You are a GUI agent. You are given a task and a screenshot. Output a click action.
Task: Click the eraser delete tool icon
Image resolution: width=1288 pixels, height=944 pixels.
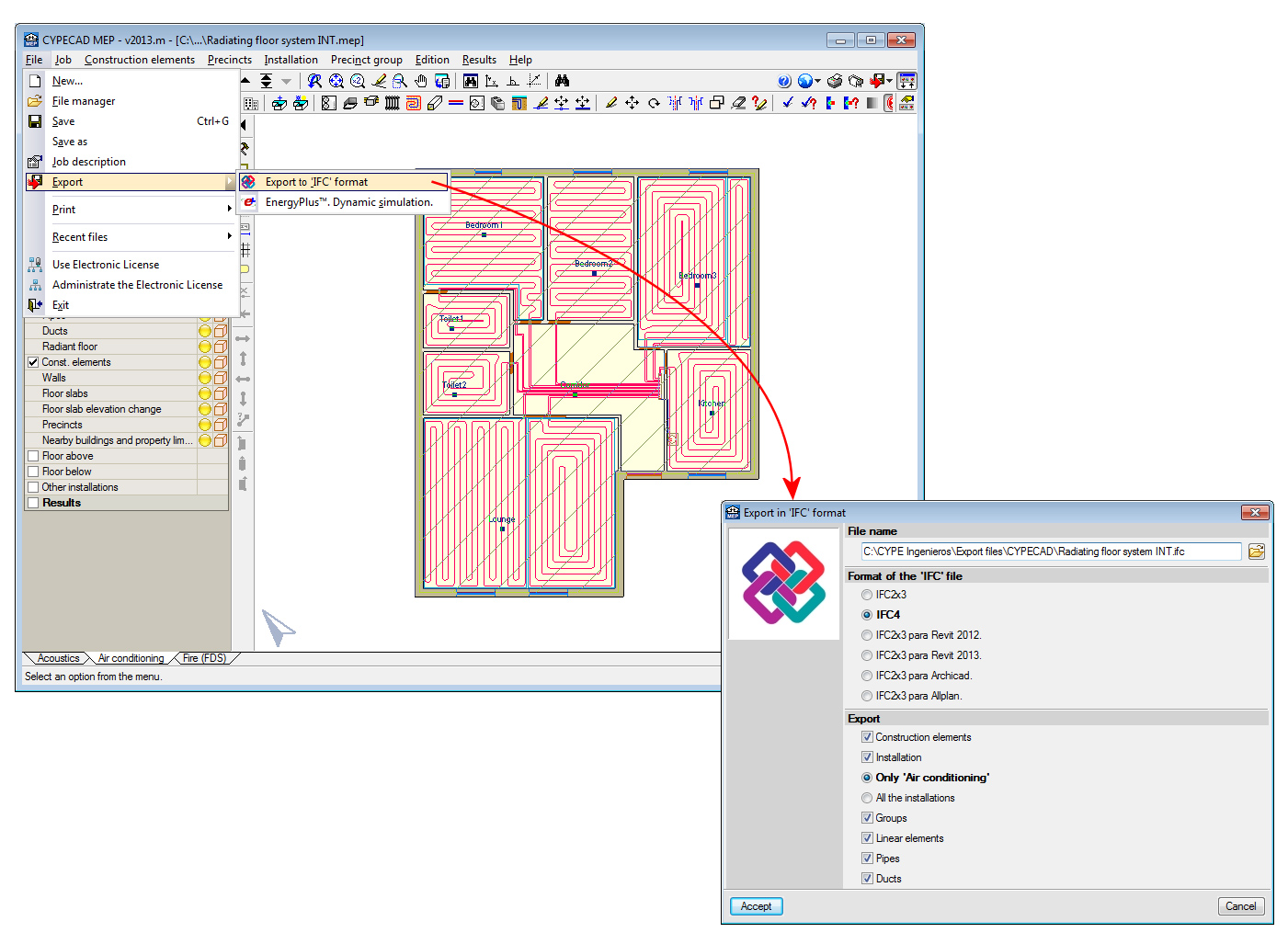point(738,103)
